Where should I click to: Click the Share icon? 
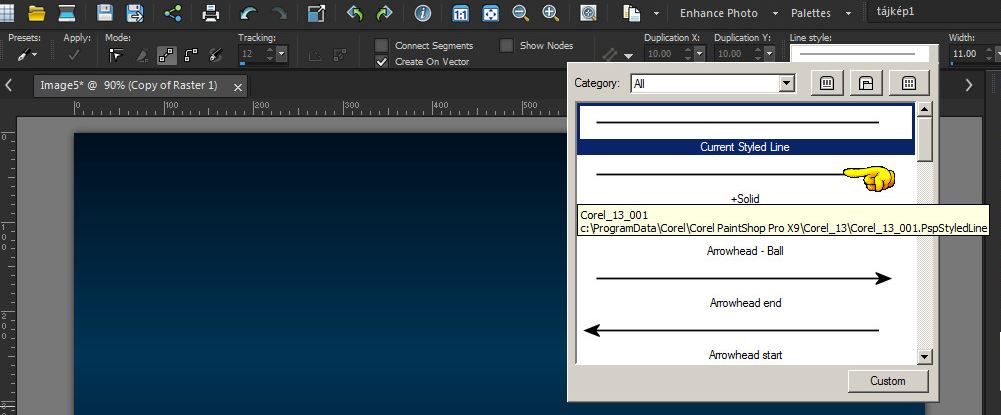click(x=173, y=14)
